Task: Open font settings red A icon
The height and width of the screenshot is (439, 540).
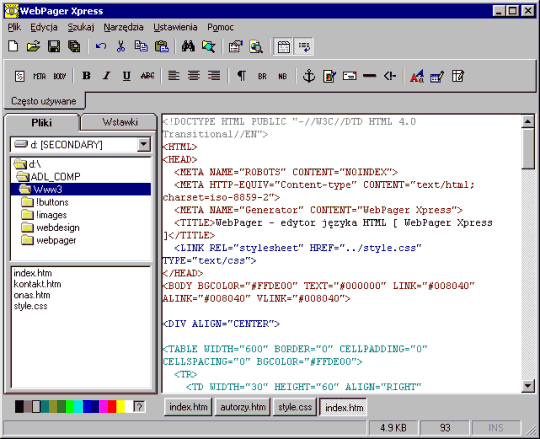Action: click(x=417, y=76)
